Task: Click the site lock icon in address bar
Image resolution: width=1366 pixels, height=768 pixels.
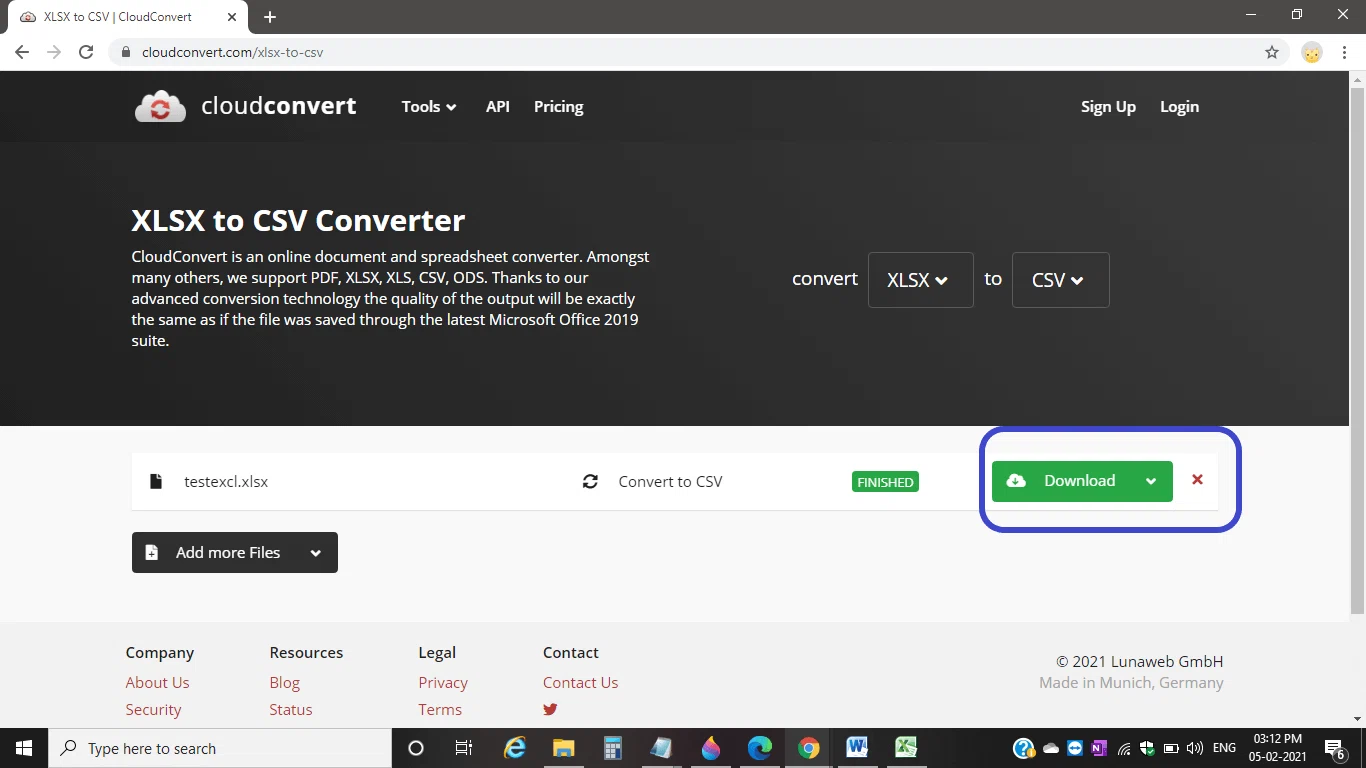Action: (x=126, y=52)
